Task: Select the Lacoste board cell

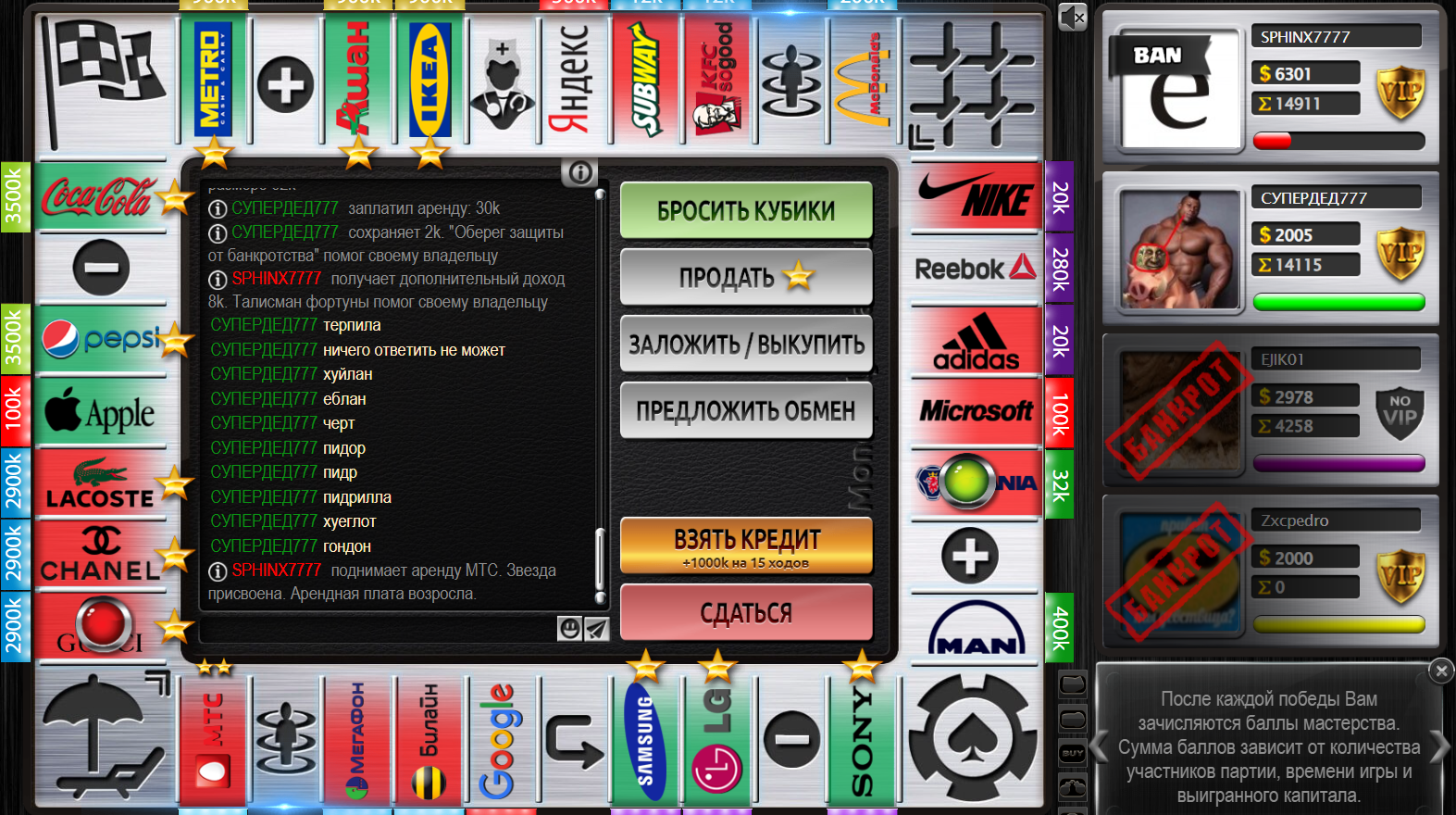Action: coord(102,483)
